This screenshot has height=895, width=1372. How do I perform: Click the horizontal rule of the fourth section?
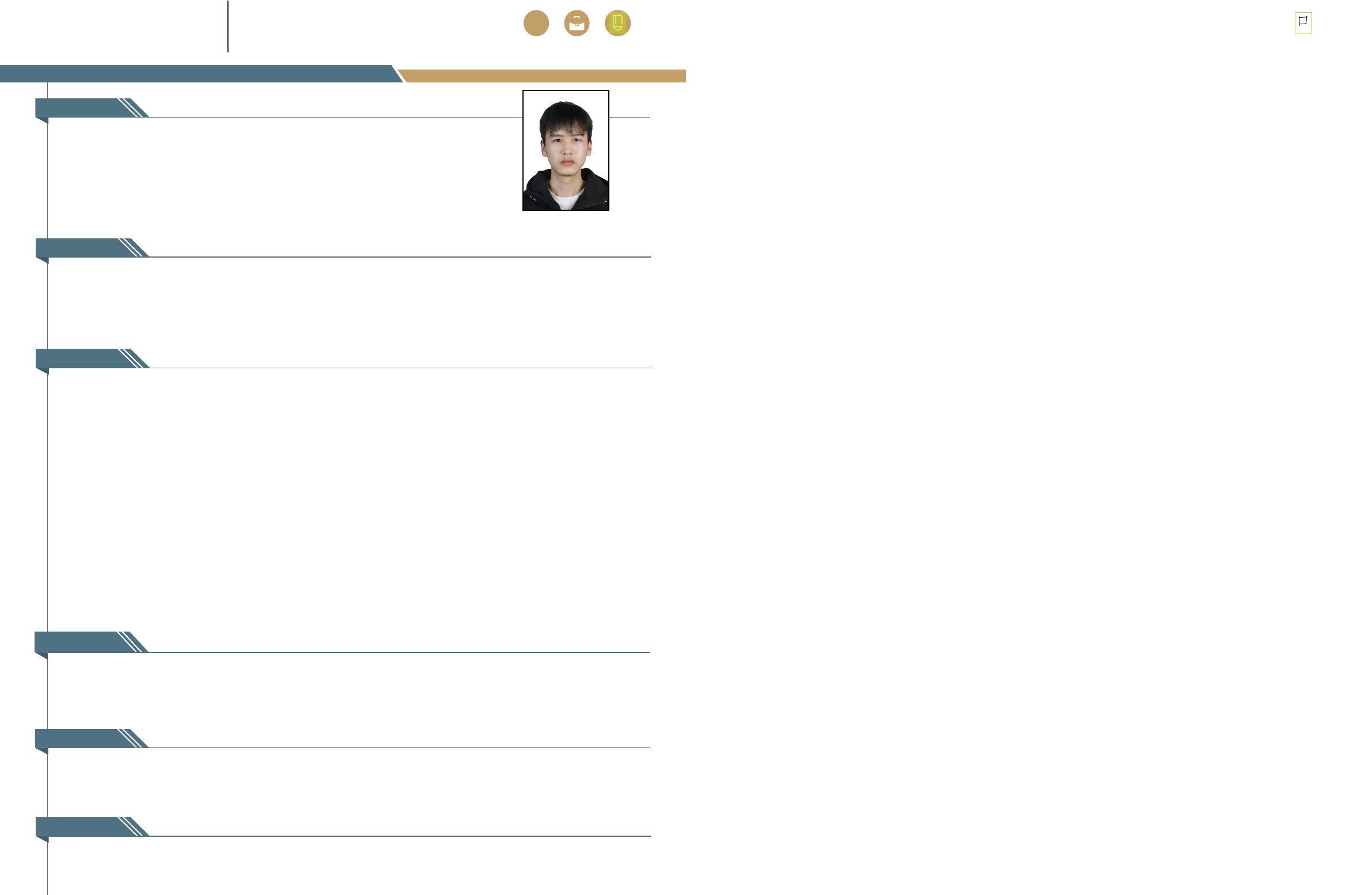pos(398,652)
